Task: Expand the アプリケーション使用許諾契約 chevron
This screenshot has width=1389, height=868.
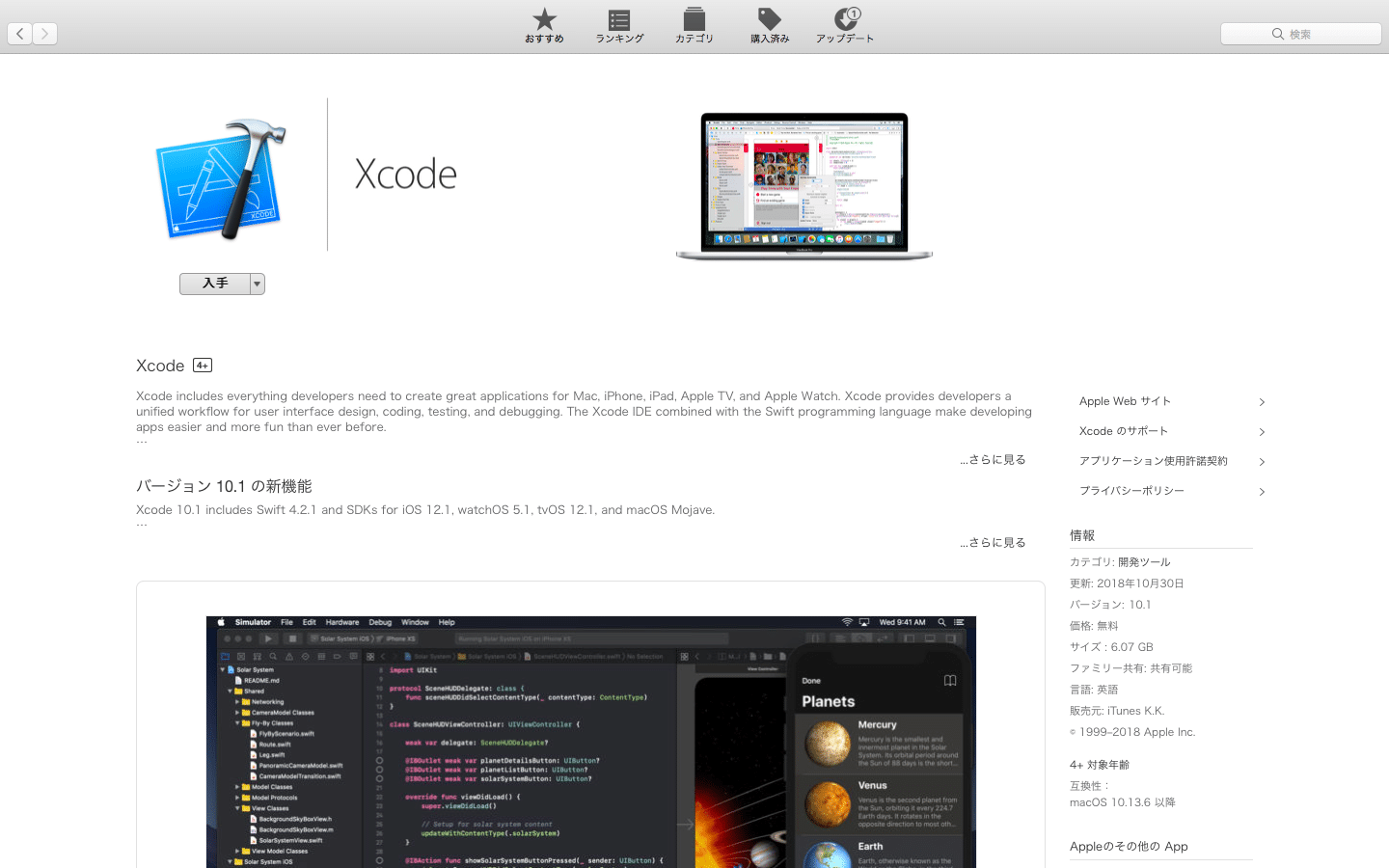Action: click(1261, 461)
